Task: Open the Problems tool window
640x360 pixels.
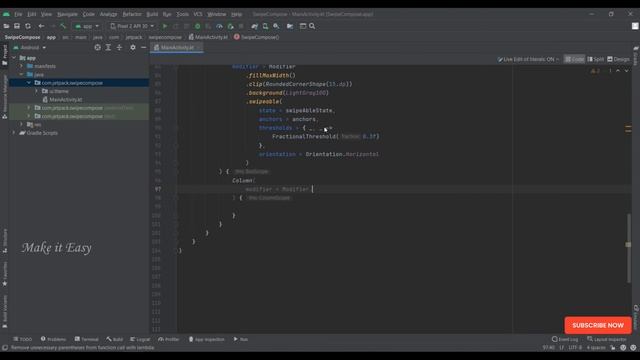Action: [53, 339]
